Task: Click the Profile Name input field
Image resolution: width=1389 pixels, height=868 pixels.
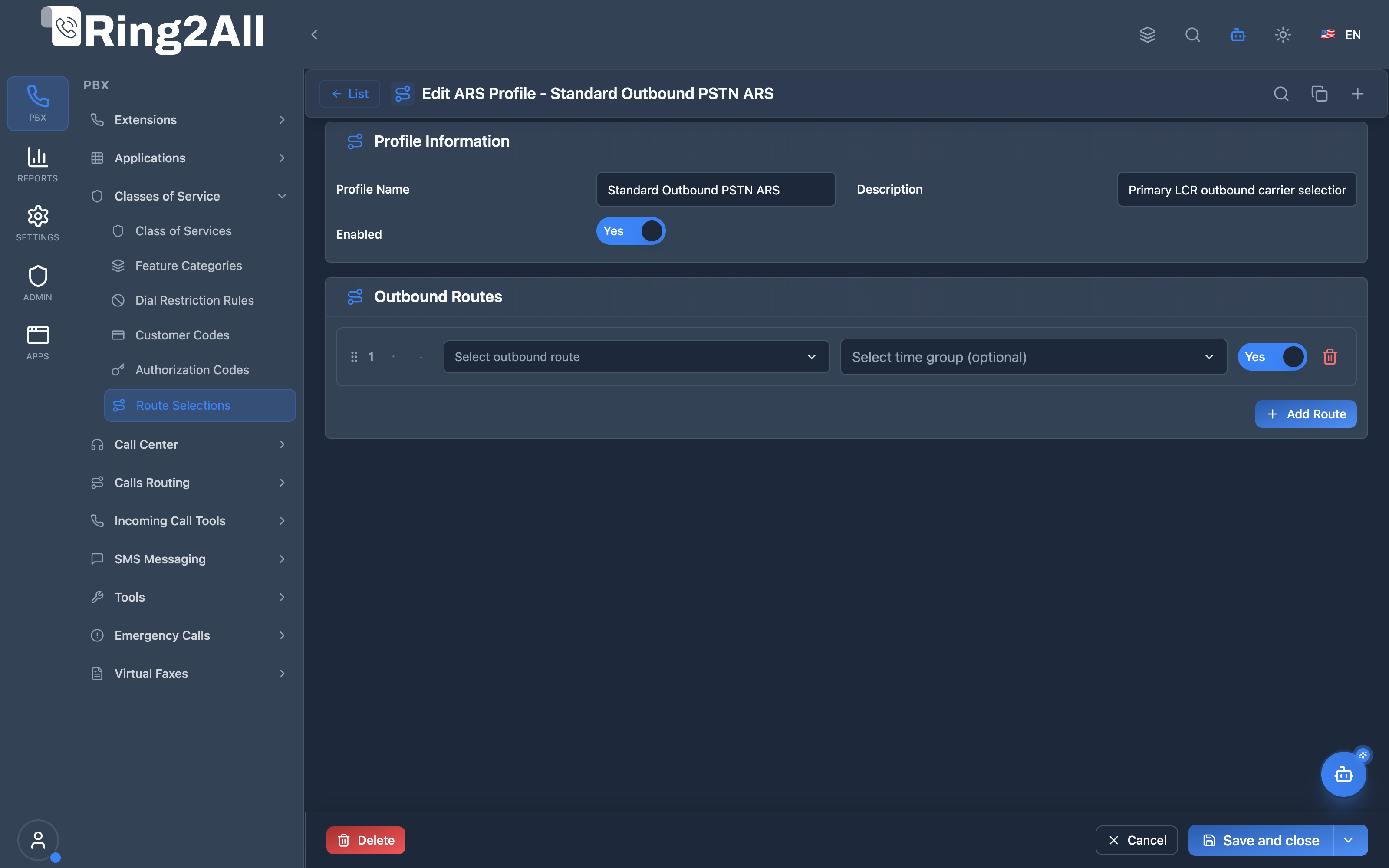Action: coord(716,190)
